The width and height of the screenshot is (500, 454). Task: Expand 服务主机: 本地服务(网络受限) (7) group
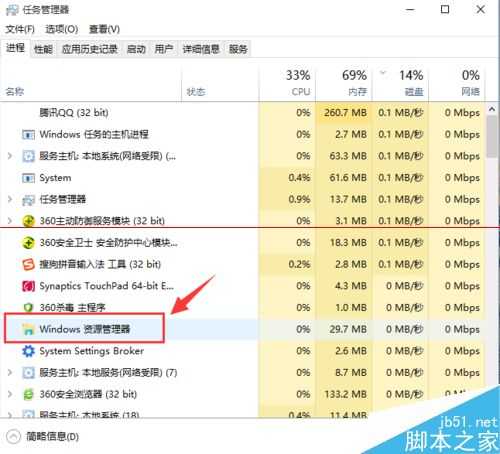pos(10,372)
